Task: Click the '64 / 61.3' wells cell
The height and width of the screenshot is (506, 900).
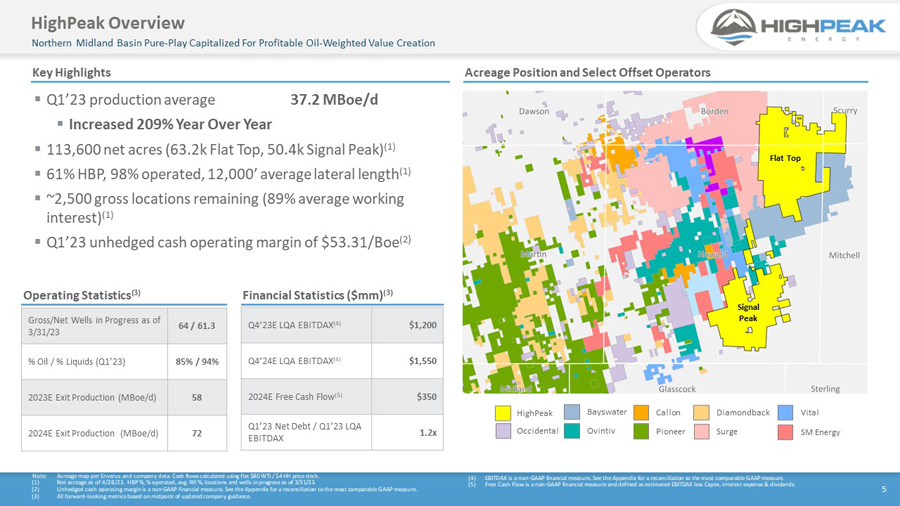Action: (197, 326)
